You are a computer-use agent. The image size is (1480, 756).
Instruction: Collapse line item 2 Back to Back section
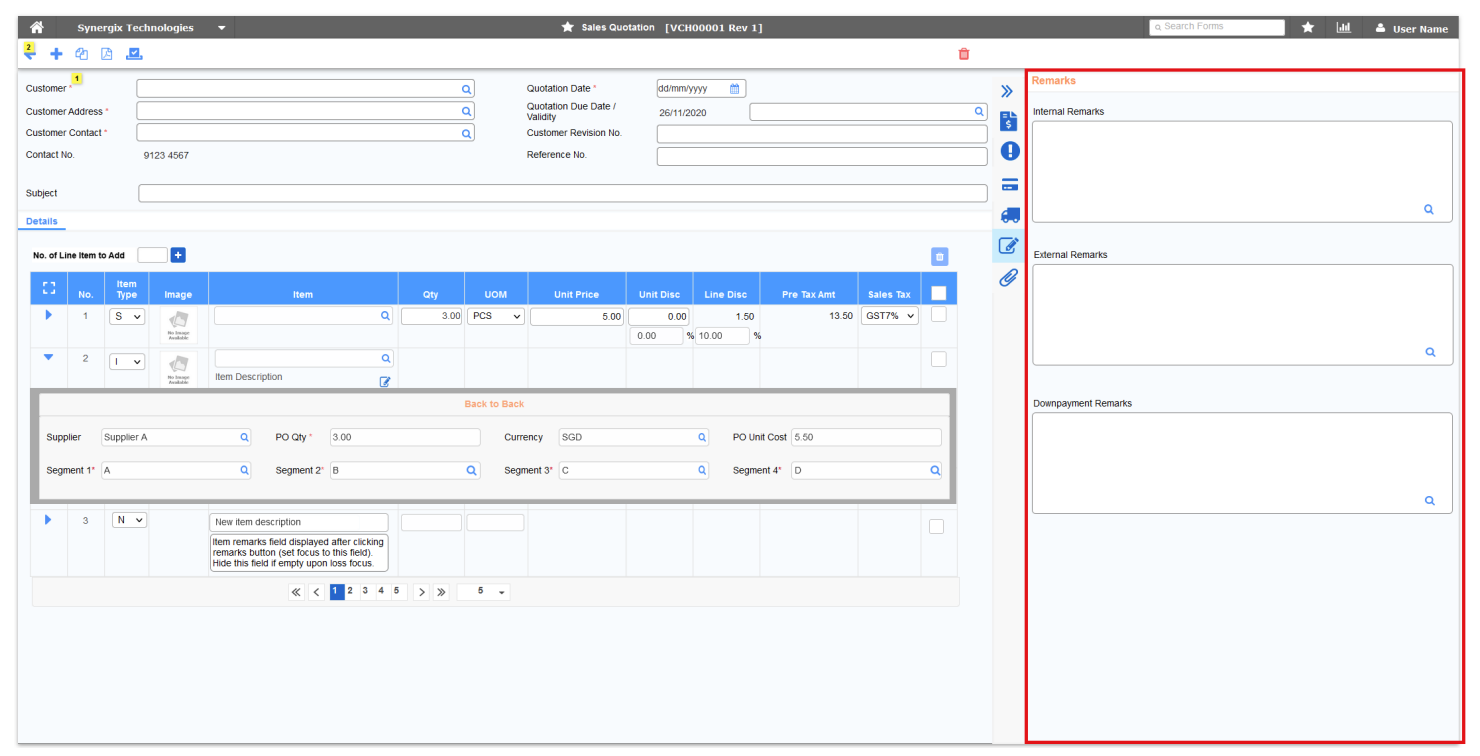48,357
